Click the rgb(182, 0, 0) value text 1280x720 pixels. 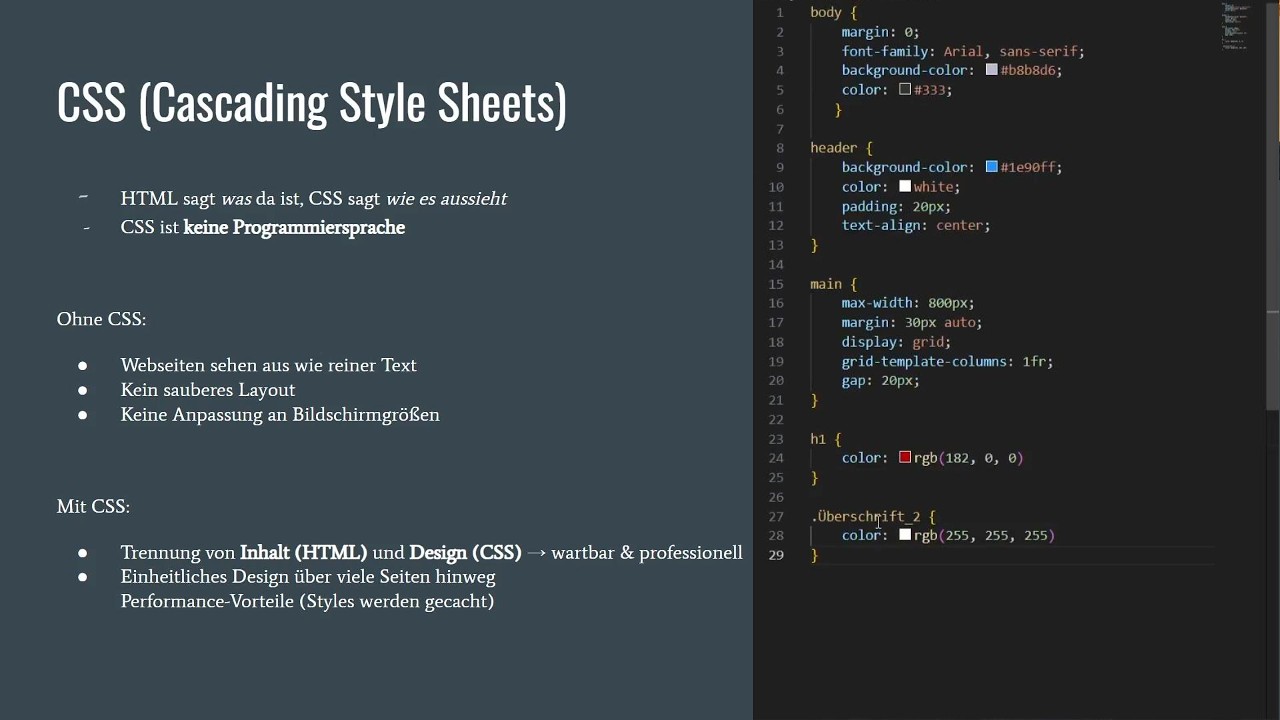tap(969, 457)
